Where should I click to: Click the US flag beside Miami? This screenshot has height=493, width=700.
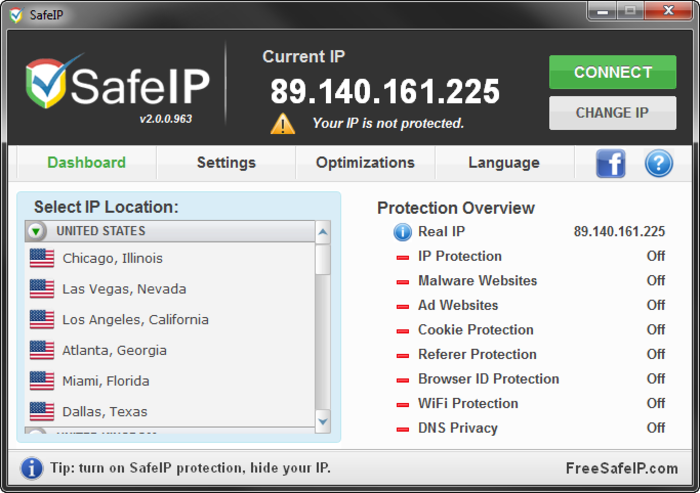pyautogui.click(x=42, y=381)
